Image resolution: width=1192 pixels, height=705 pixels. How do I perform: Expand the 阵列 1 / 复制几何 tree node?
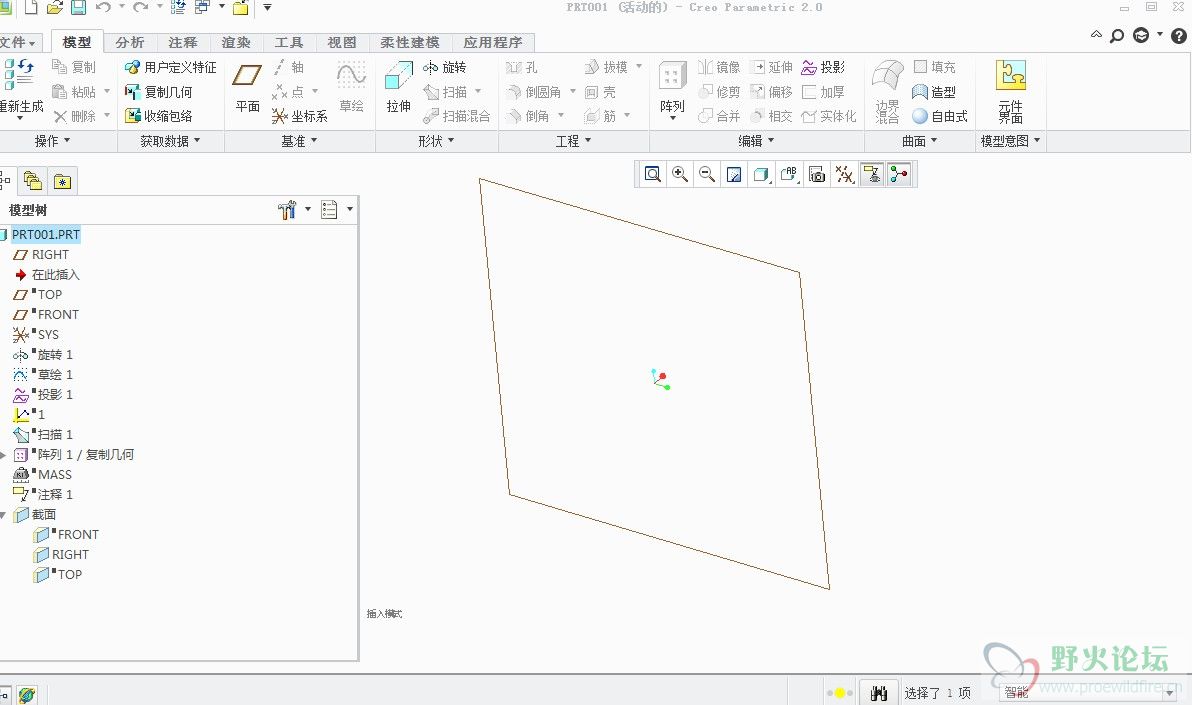coord(3,455)
